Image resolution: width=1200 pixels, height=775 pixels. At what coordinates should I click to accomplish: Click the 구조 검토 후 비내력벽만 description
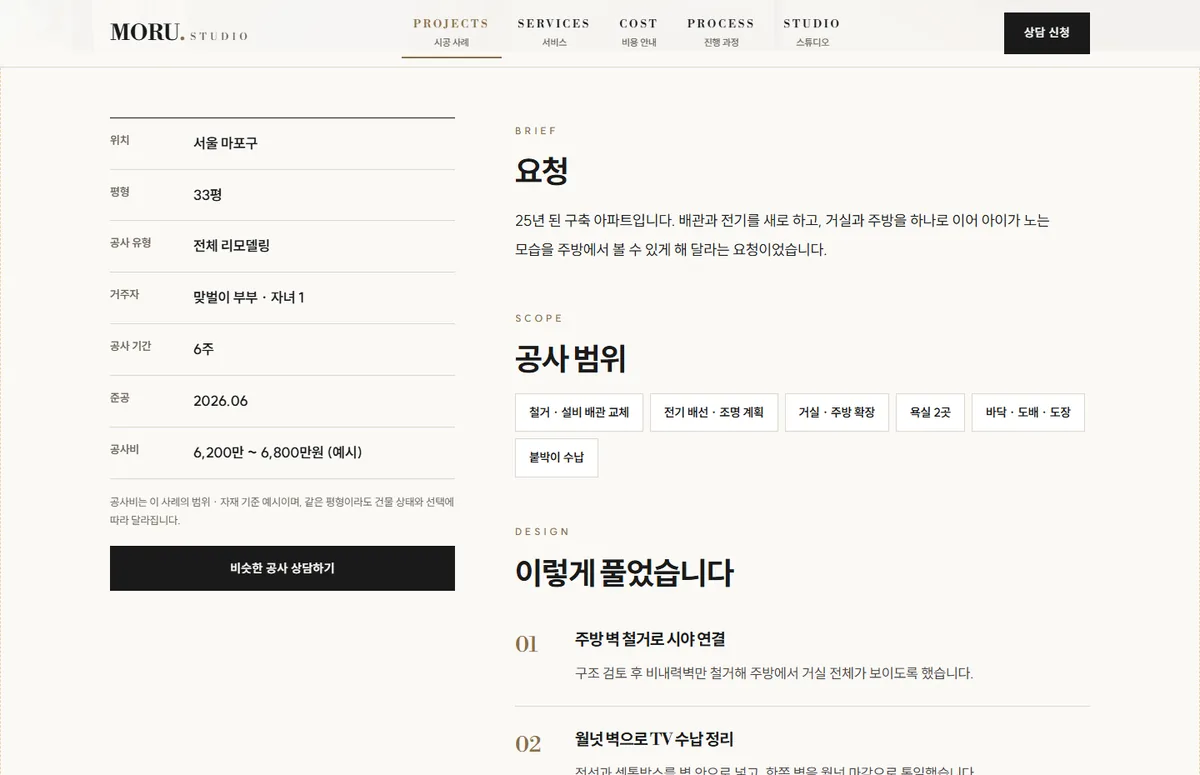click(x=774, y=673)
